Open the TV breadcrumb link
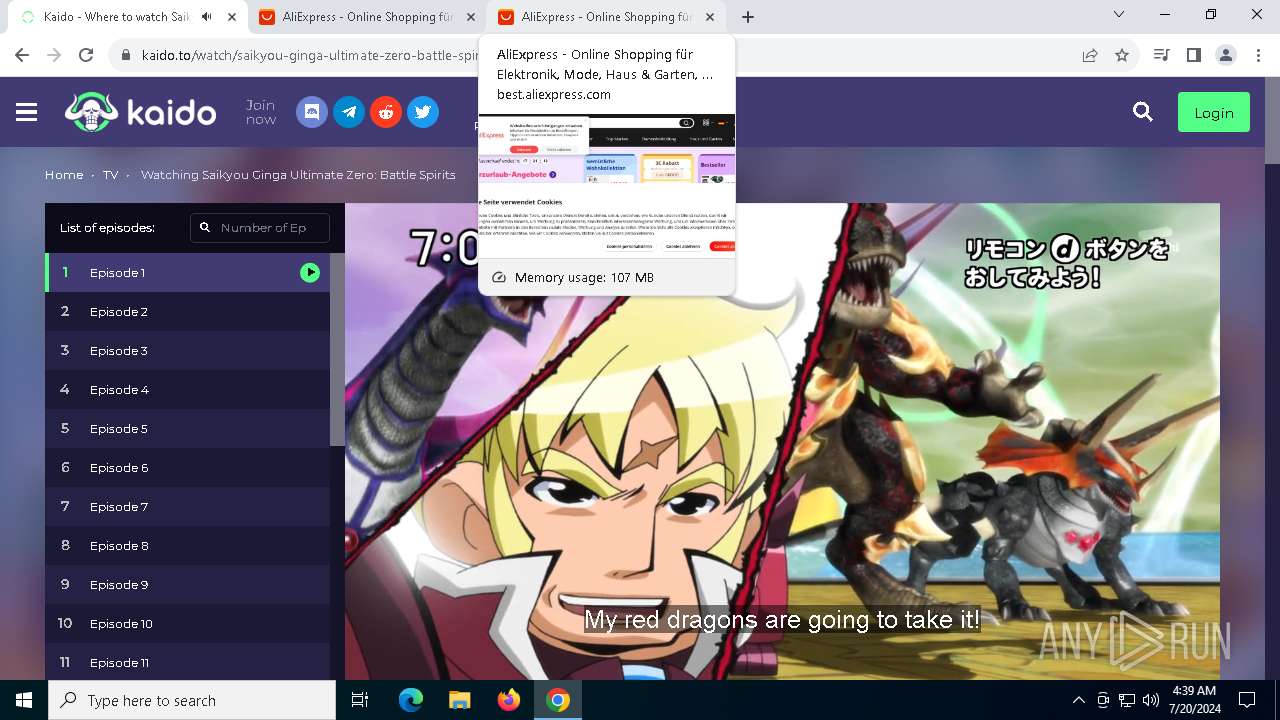Viewport: 1280px width, 720px height. pyautogui.click(x=110, y=175)
